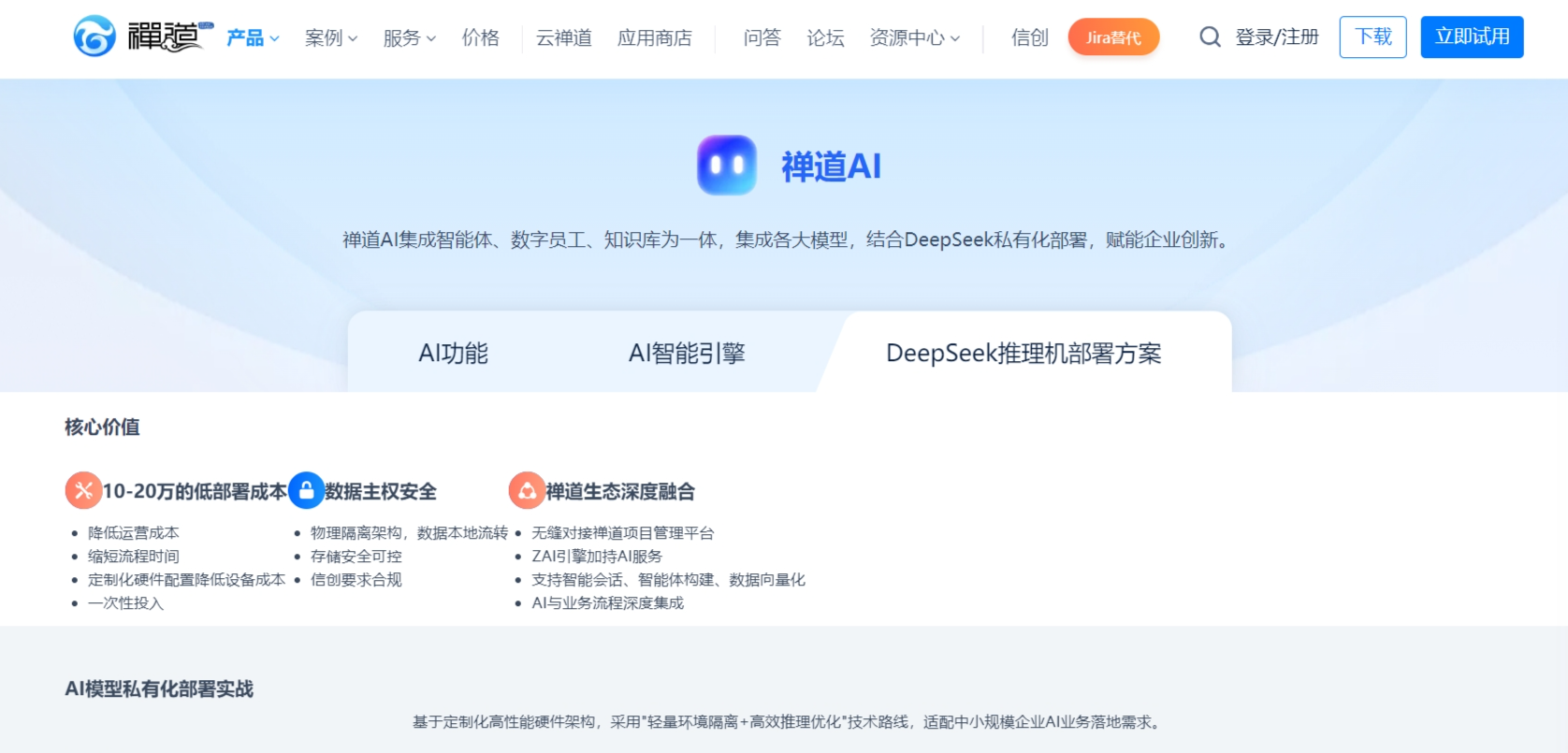Open the 应用商店 nav item
The height and width of the screenshot is (753, 1568).
tap(655, 37)
